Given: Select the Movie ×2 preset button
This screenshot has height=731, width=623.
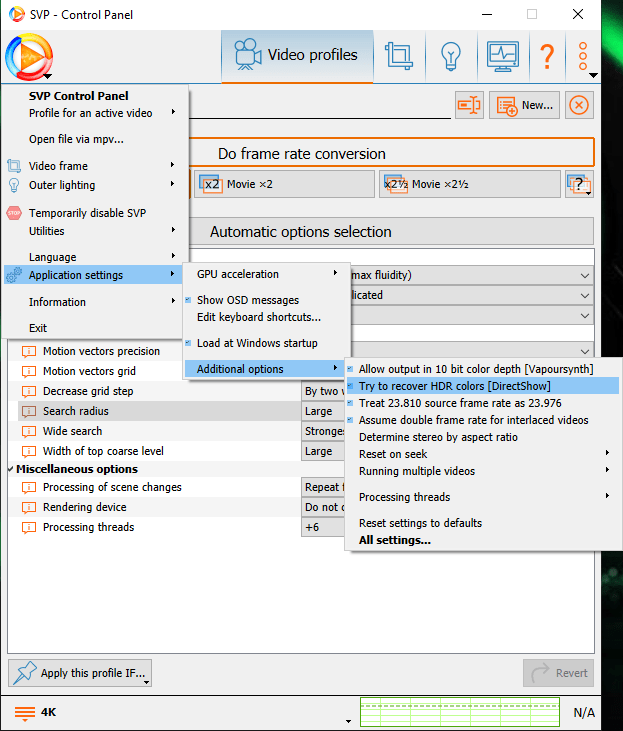Looking at the screenshot, I should pos(284,184).
